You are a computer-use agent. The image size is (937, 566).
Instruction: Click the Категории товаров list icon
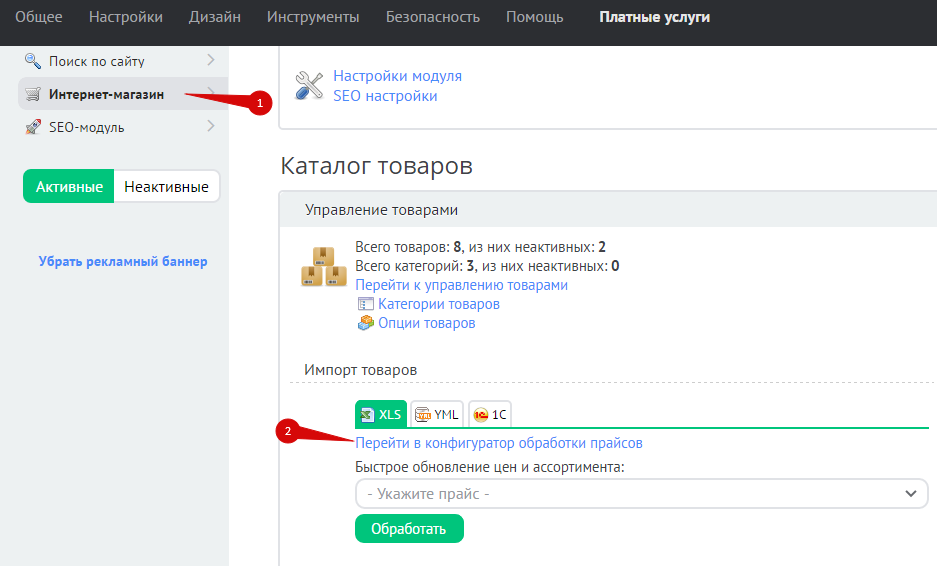pyautogui.click(x=365, y=304)
